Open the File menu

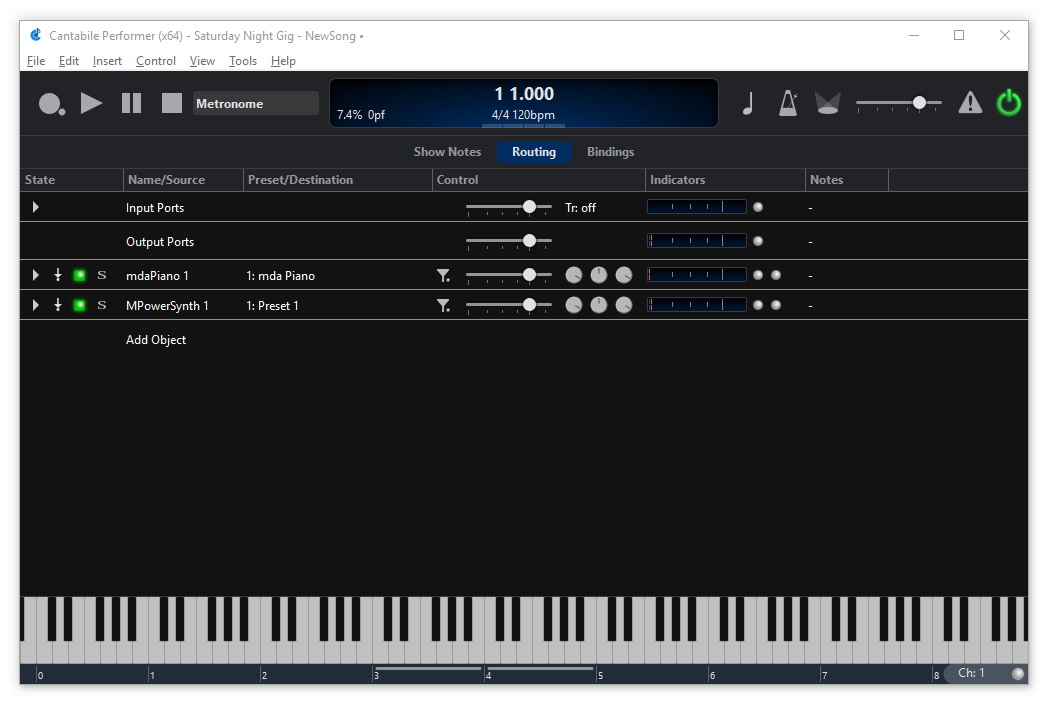36,61
